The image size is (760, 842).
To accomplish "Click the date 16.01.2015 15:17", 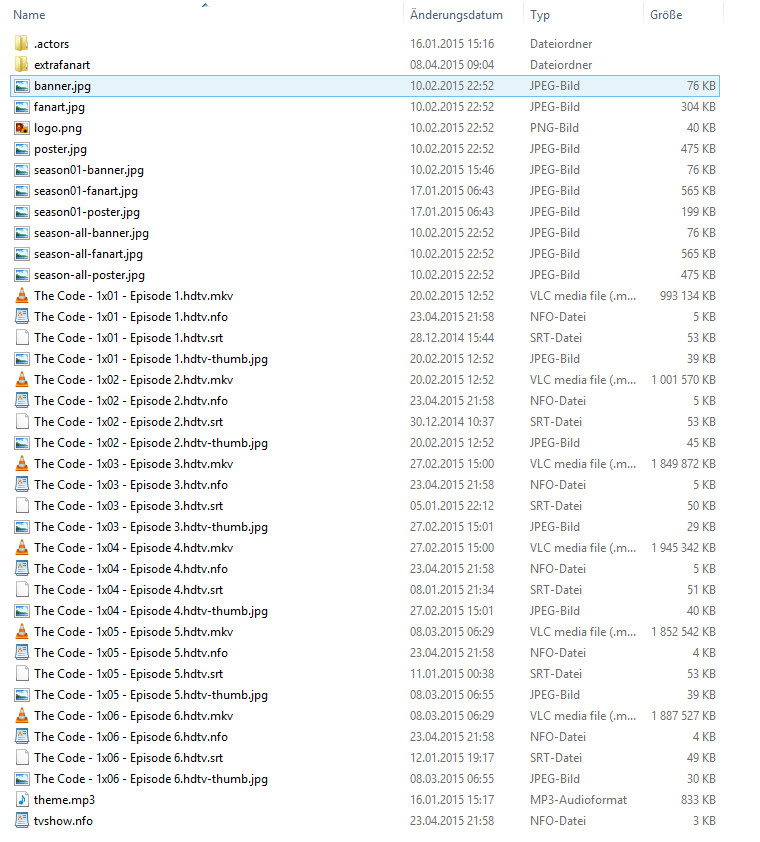I will (x=452, y=800).
